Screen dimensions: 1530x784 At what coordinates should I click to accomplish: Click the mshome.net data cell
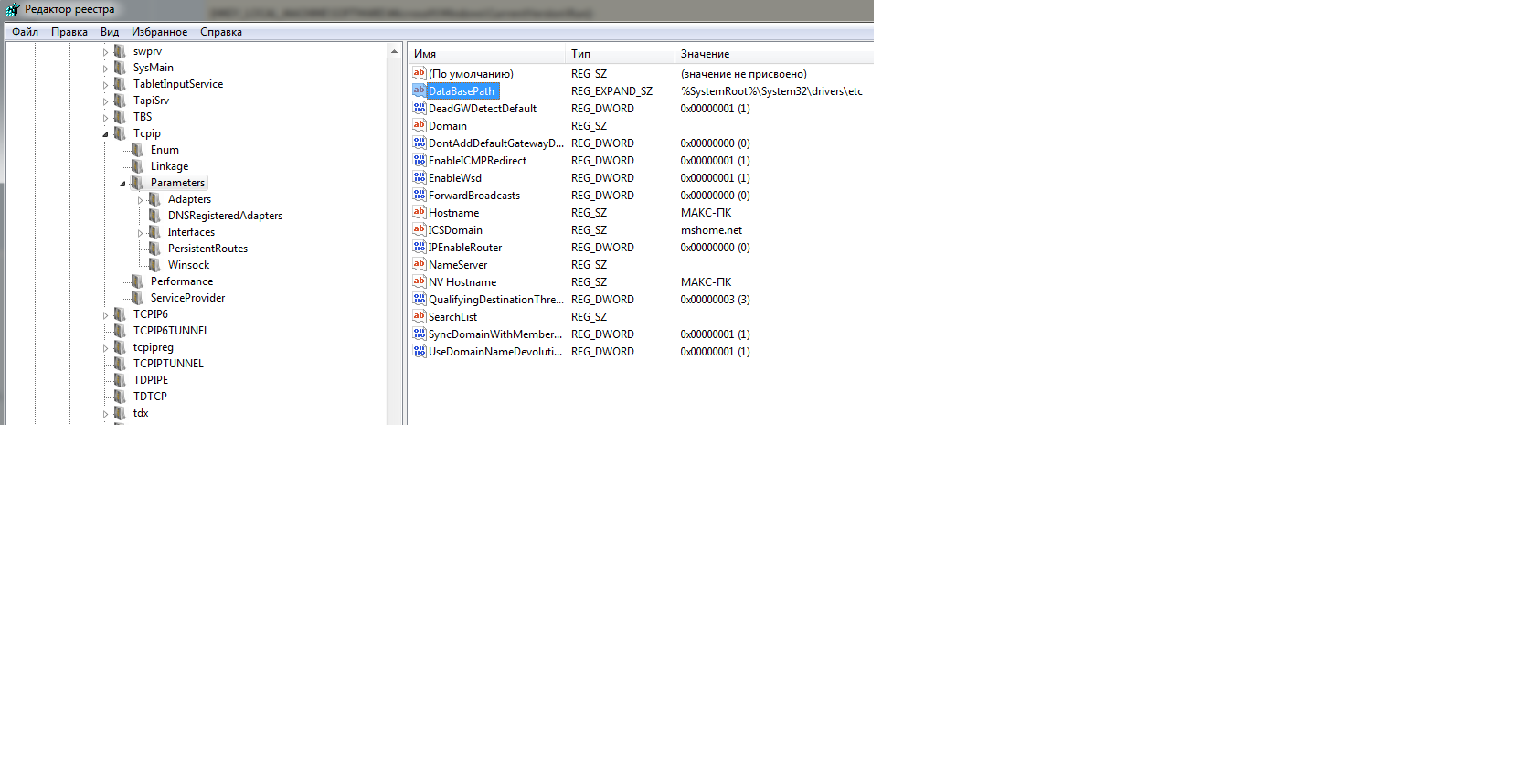click(x=711, y=230)
